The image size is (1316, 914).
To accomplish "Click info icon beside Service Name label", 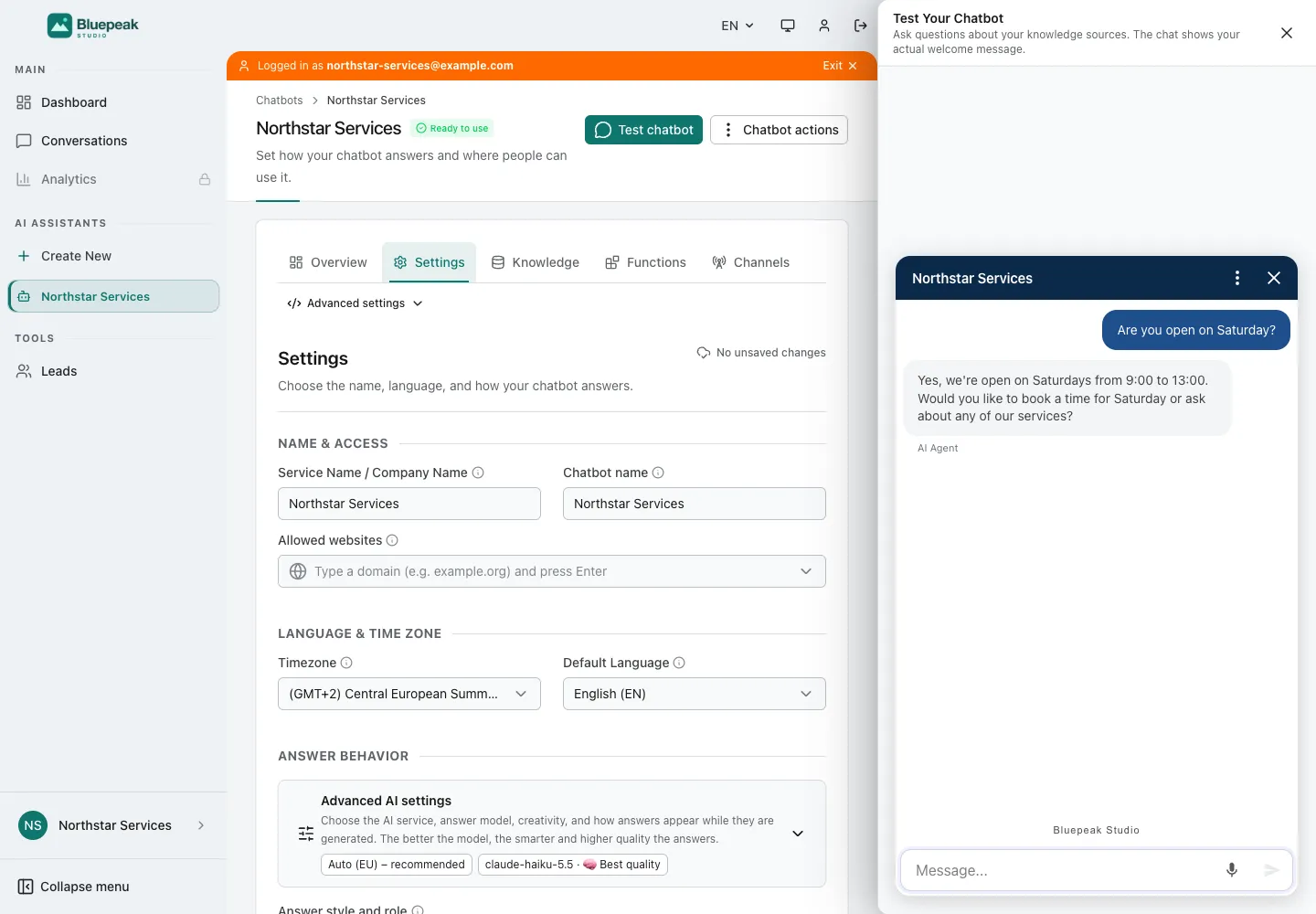I will [478, 473].
